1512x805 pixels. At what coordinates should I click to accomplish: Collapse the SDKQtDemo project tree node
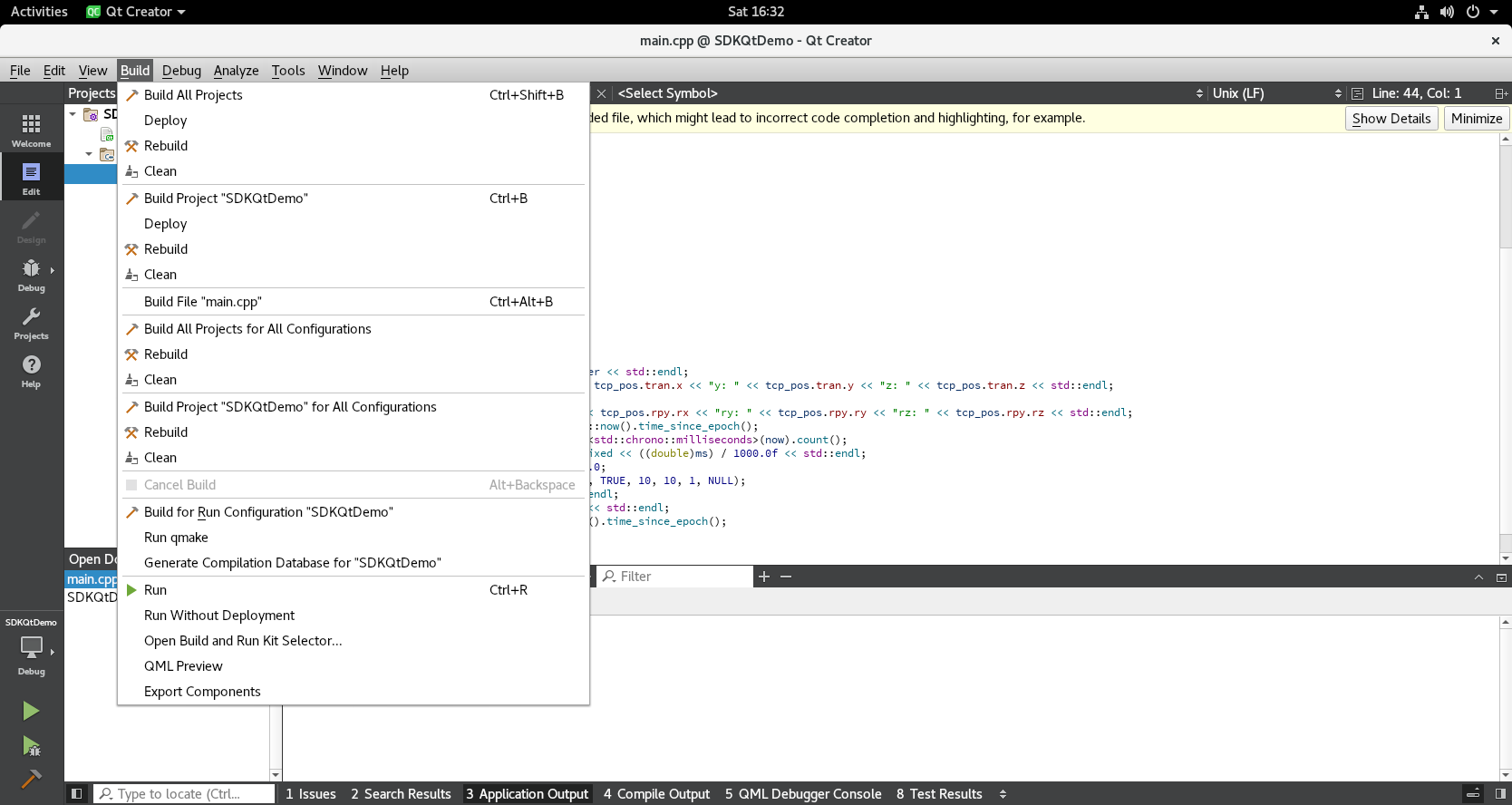tap(73, 114)
